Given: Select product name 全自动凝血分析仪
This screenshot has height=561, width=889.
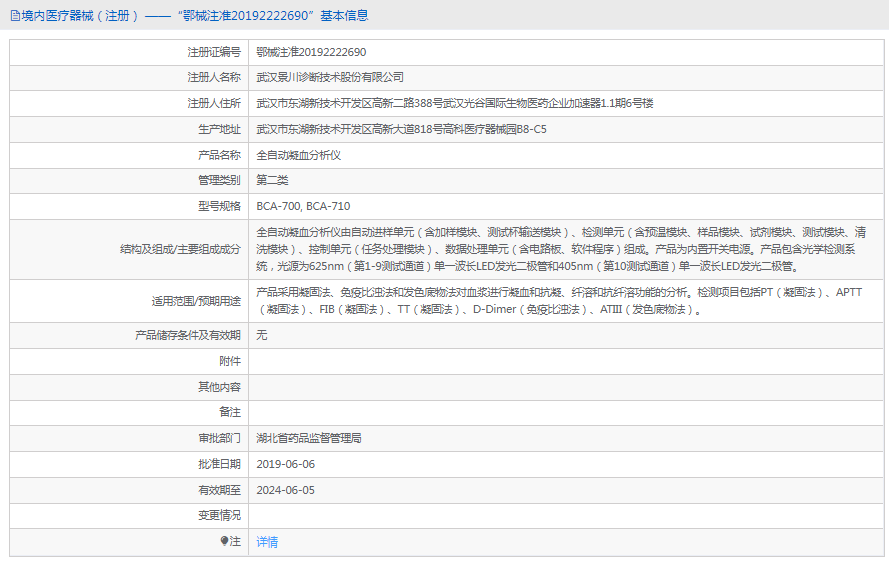Looking at the screenshot, I should click(299, 155).
